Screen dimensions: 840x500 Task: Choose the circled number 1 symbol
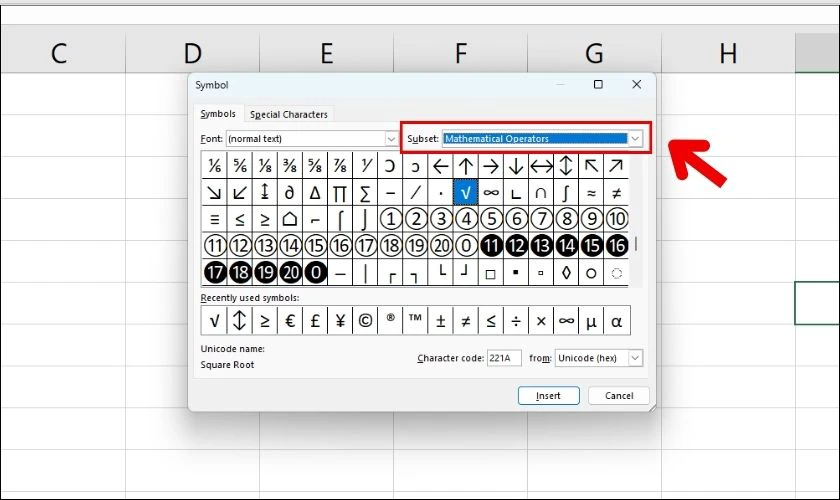tap(391, 219)
